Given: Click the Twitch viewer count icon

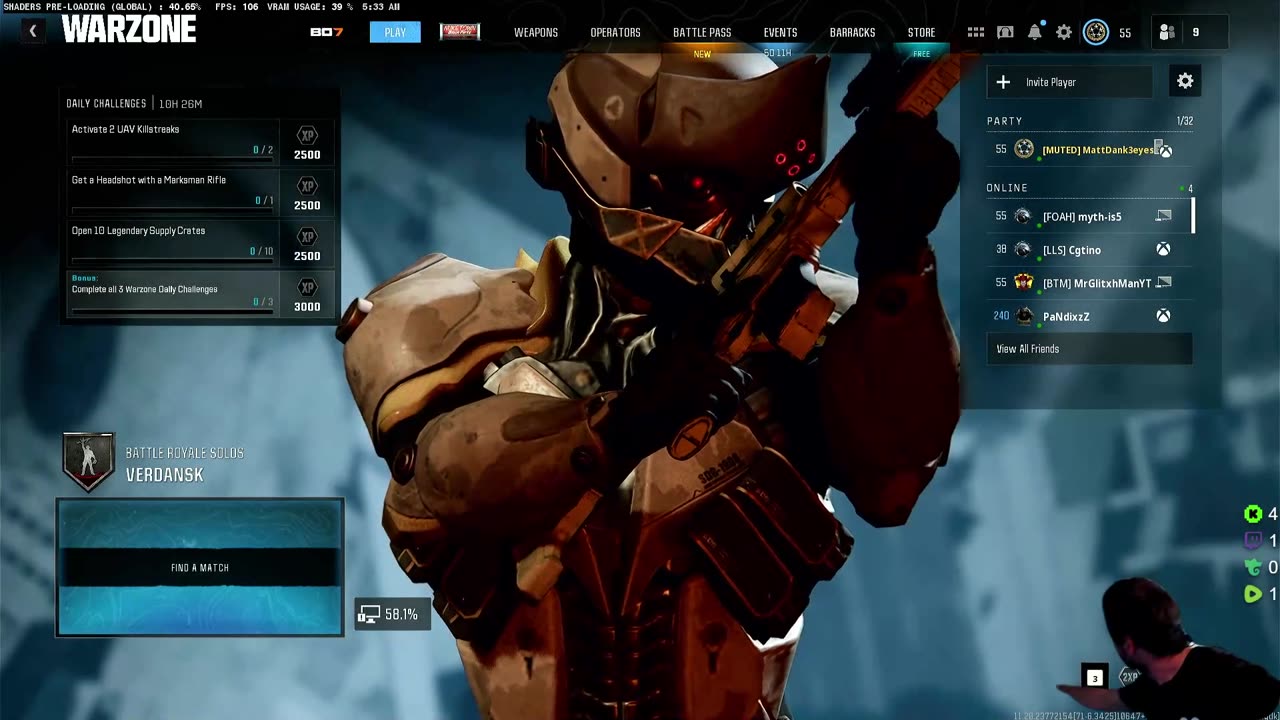Looking at the screenshot, I should tap(1252, 541).
